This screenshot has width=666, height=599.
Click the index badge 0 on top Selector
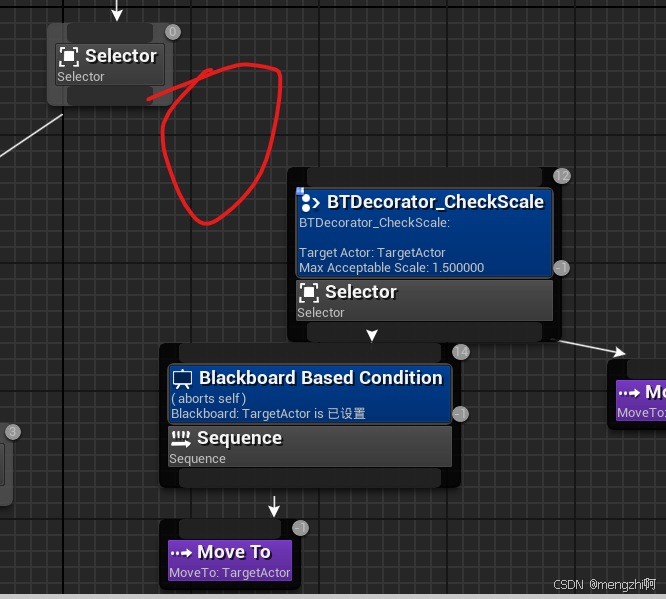172,32
